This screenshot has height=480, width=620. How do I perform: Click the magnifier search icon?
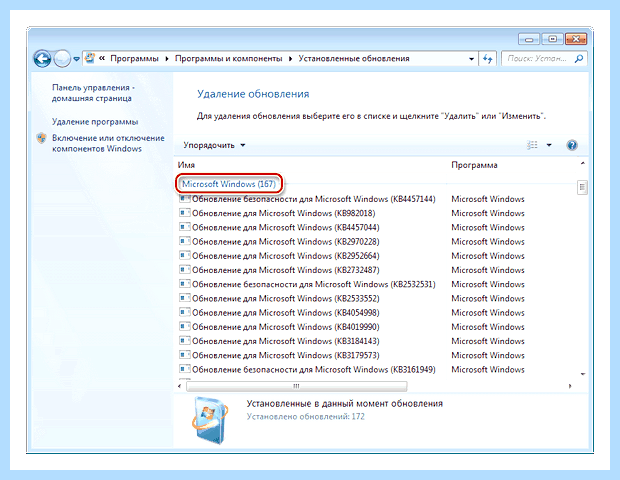coord(579,59)
